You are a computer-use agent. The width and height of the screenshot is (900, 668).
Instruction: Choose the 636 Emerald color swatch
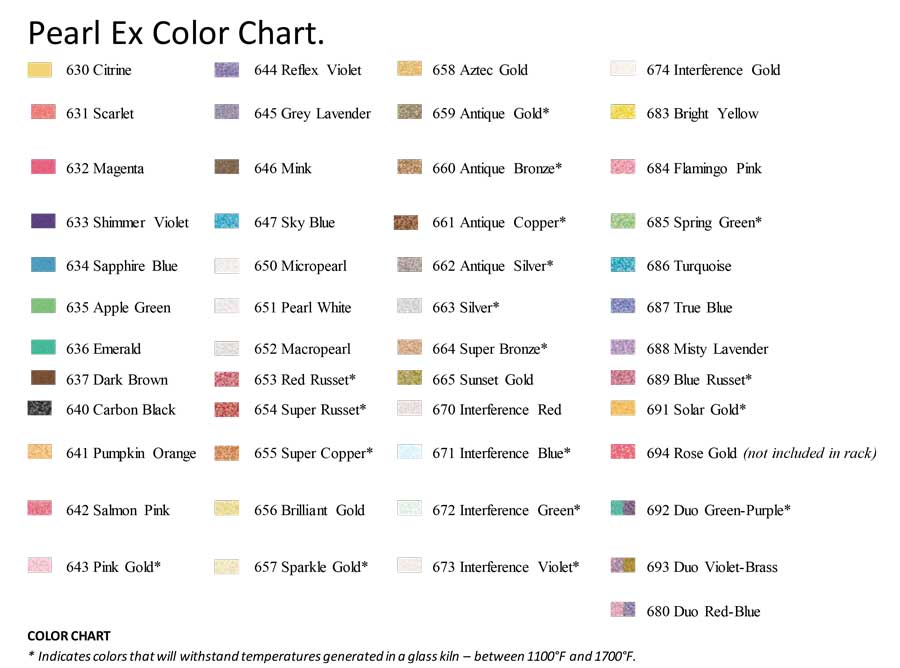click(43, 347)
